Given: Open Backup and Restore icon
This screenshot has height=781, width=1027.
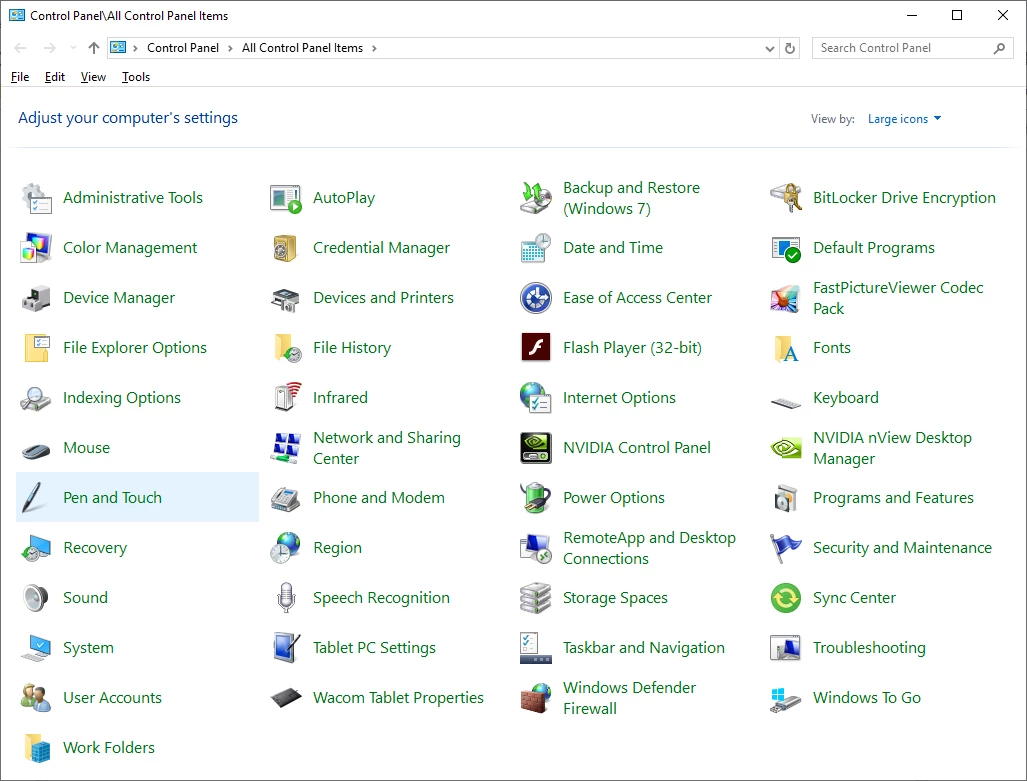Looking at the screenshot, I should (536, 199).
